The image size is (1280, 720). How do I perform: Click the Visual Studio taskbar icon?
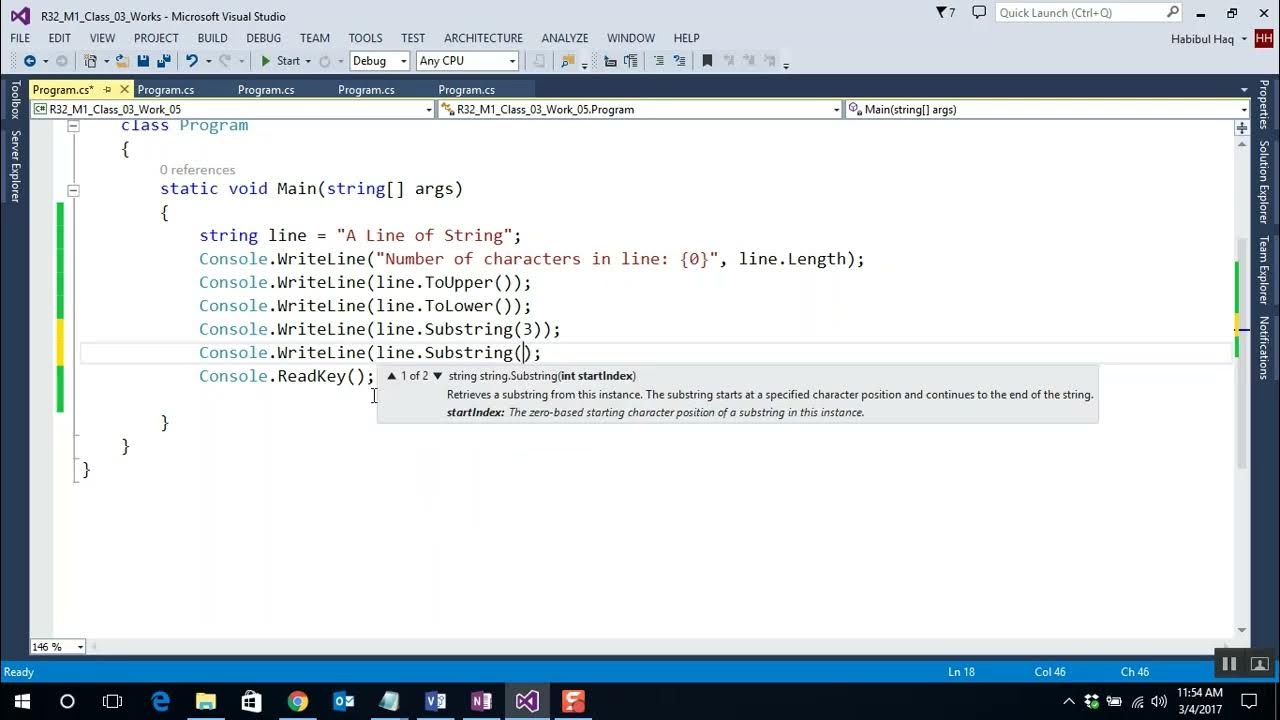click(527, 701)
